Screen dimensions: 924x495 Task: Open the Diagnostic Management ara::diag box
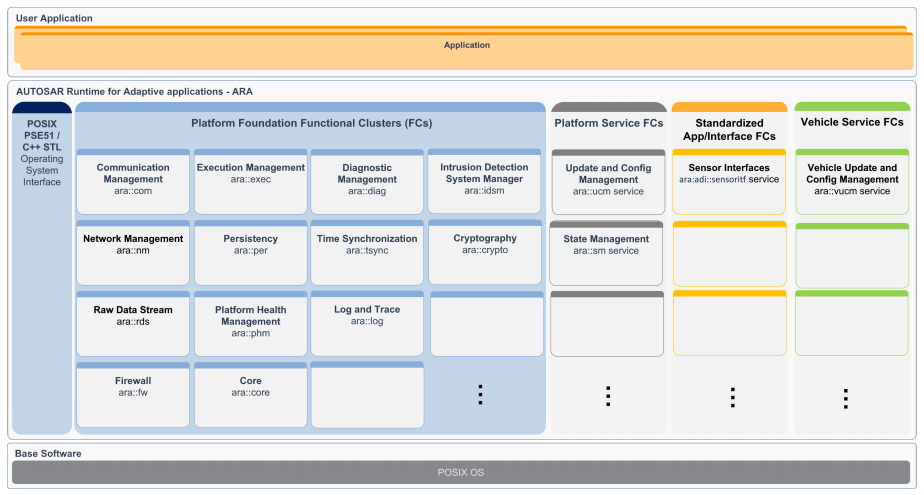(367, 182)
